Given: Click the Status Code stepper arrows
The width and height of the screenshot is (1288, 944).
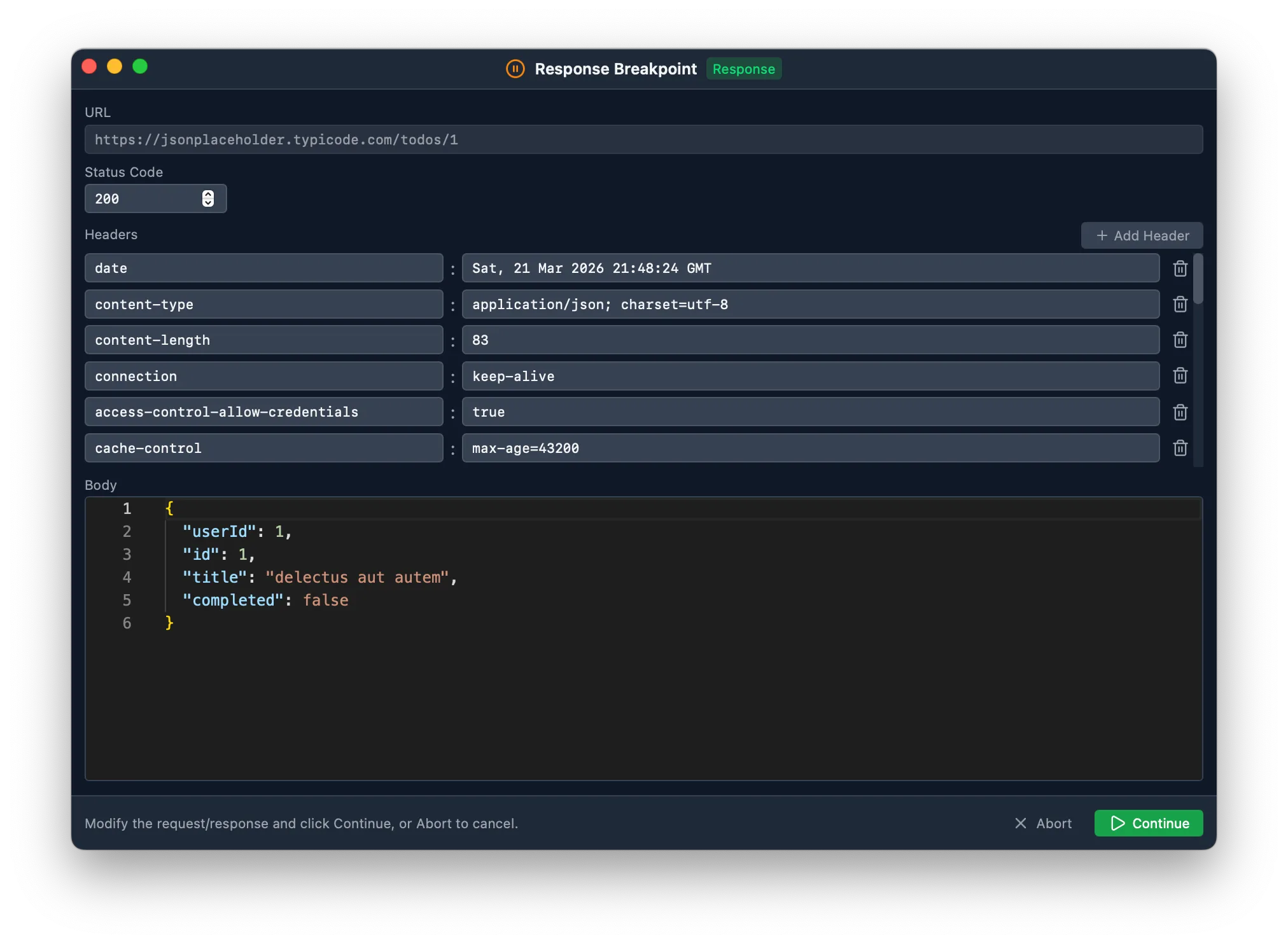Looking at the screenshot, I should [x=207, y=198].
